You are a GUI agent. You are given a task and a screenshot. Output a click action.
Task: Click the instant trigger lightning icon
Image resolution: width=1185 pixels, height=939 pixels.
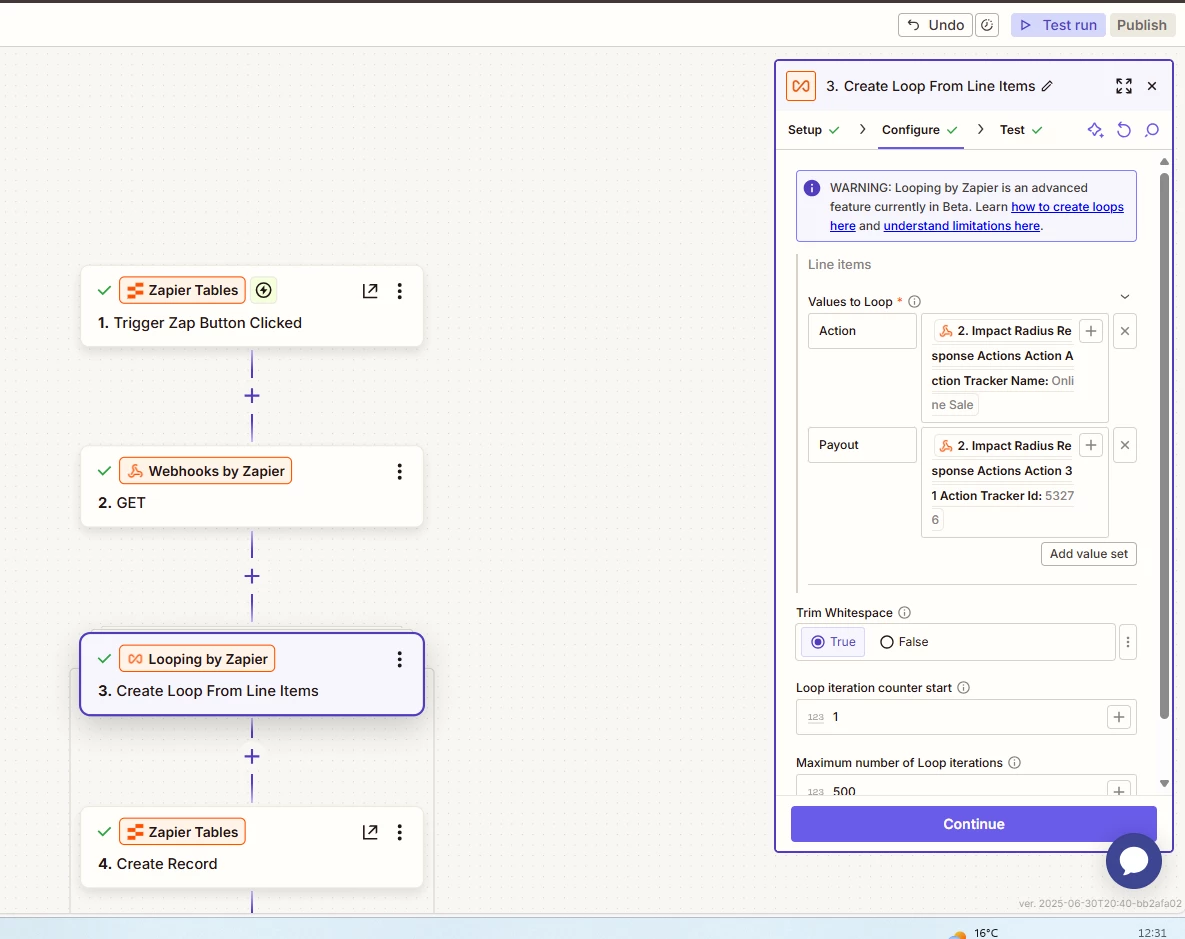(x=263, y=290)
